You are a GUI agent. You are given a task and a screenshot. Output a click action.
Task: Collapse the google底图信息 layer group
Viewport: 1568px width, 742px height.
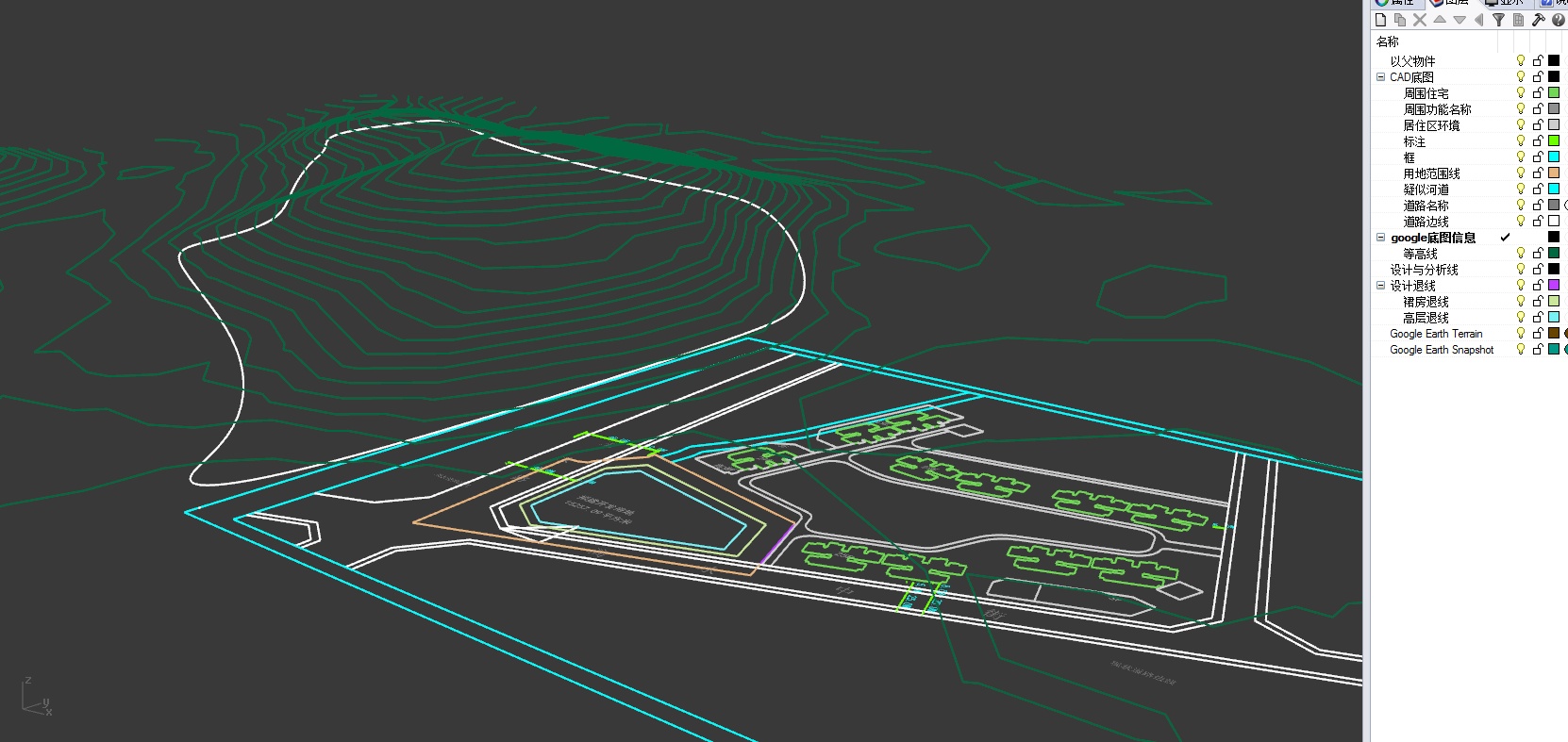(x=1380, y=237)
